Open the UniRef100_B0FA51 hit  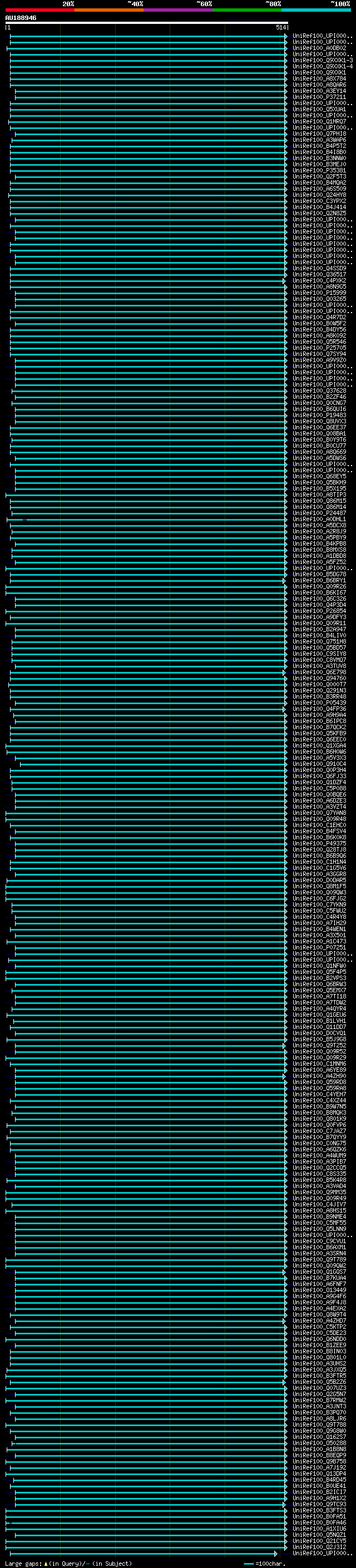pos(319,1517)
